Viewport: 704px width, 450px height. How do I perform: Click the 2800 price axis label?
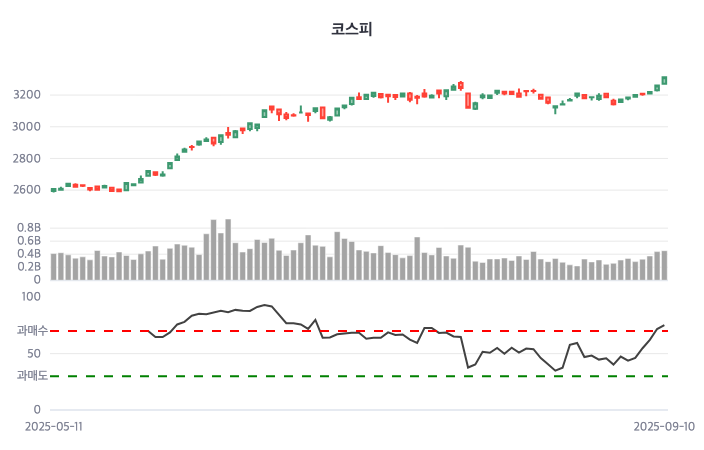[27, 159]
